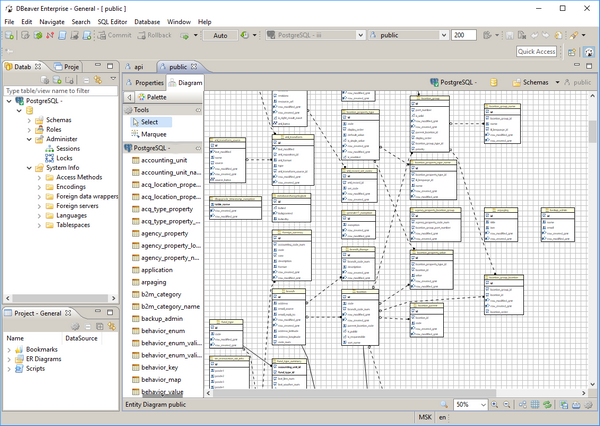This screenshot has width=600, height=426.
Task: Click the red Disconnect toolbar icon
Action: 50,36
